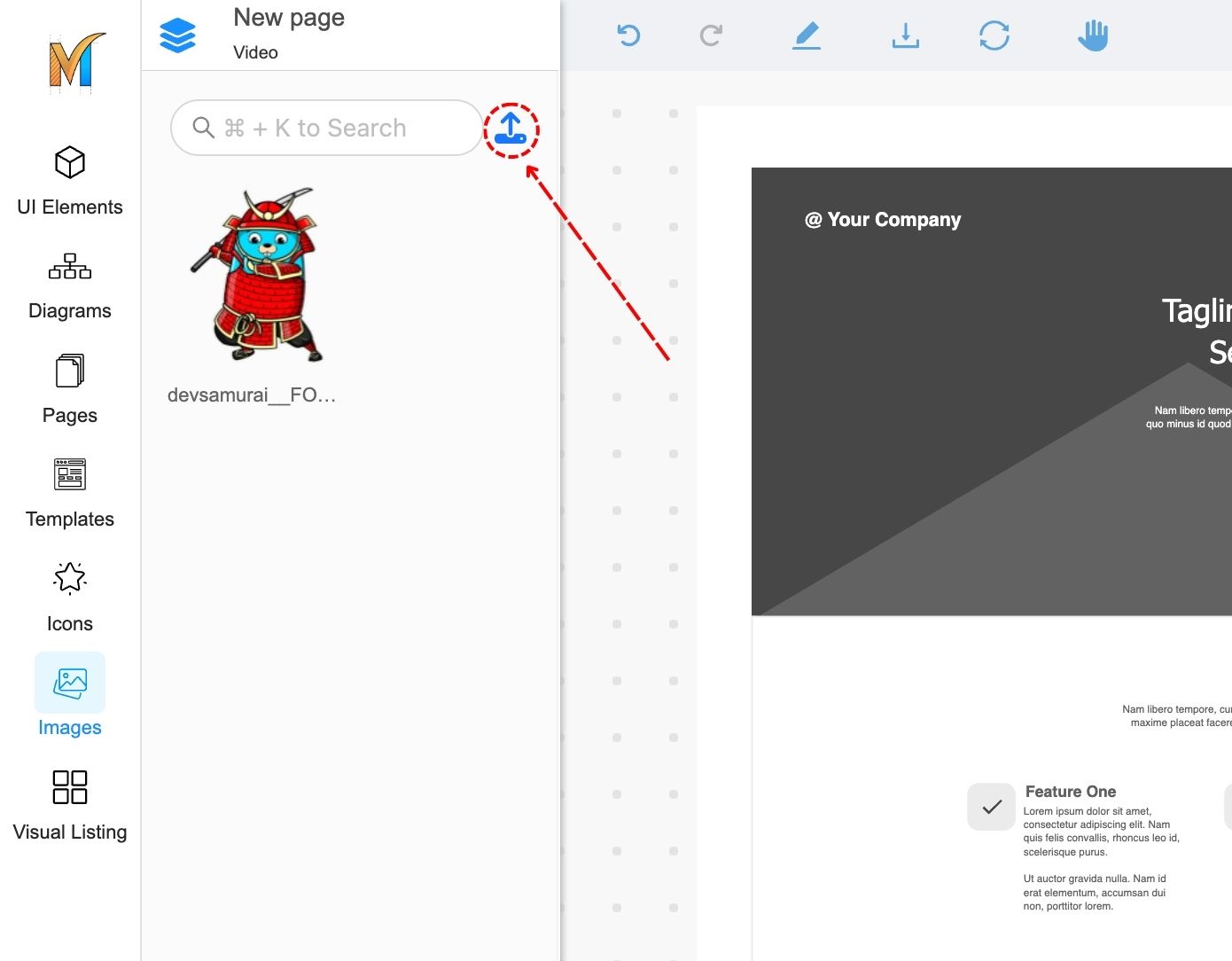The image size is (1232, 961).
Task: Open the Pages section
Action: [70, 389]
